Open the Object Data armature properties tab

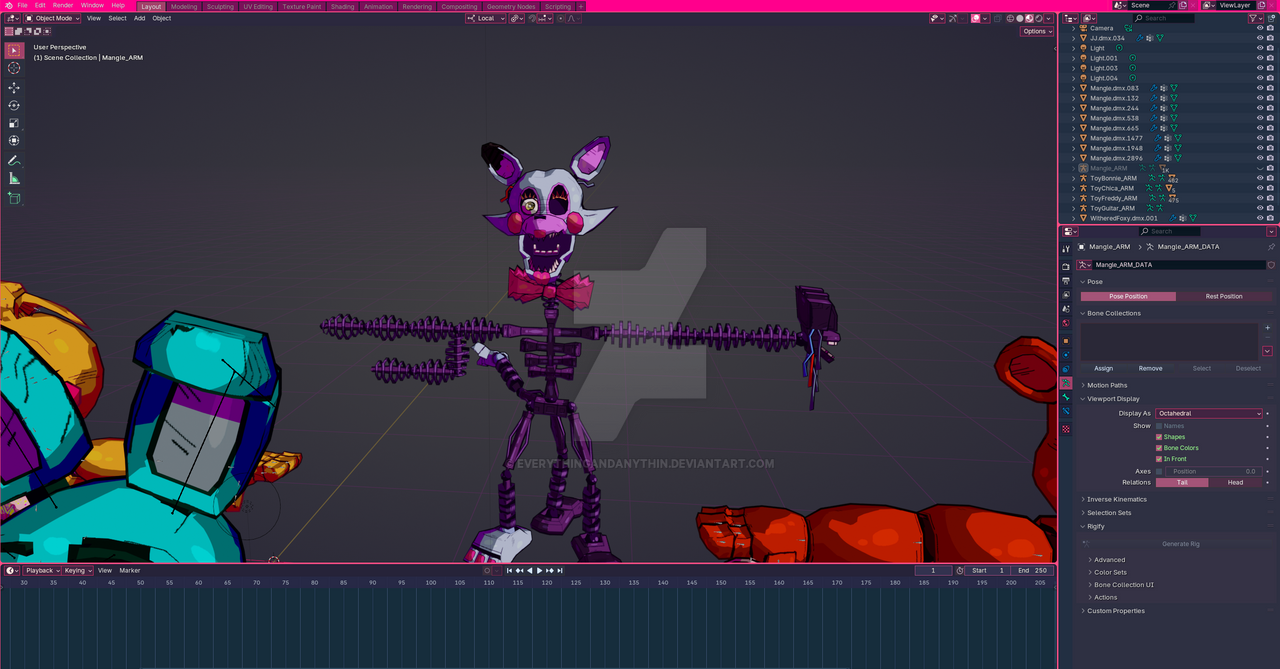[1066, 383]
